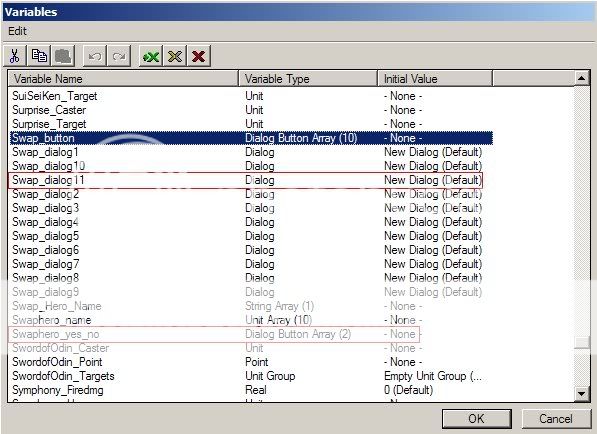597x434 pixels.
Task: Click the Paste clipboard icon
Action: coord(64,56)
